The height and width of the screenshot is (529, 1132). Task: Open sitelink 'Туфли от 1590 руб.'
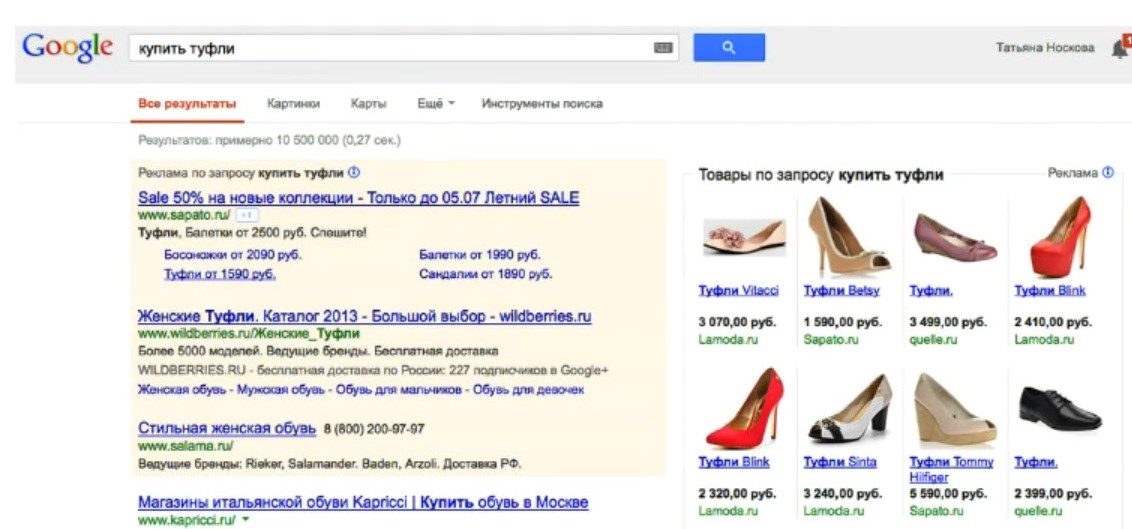[220, 274]
